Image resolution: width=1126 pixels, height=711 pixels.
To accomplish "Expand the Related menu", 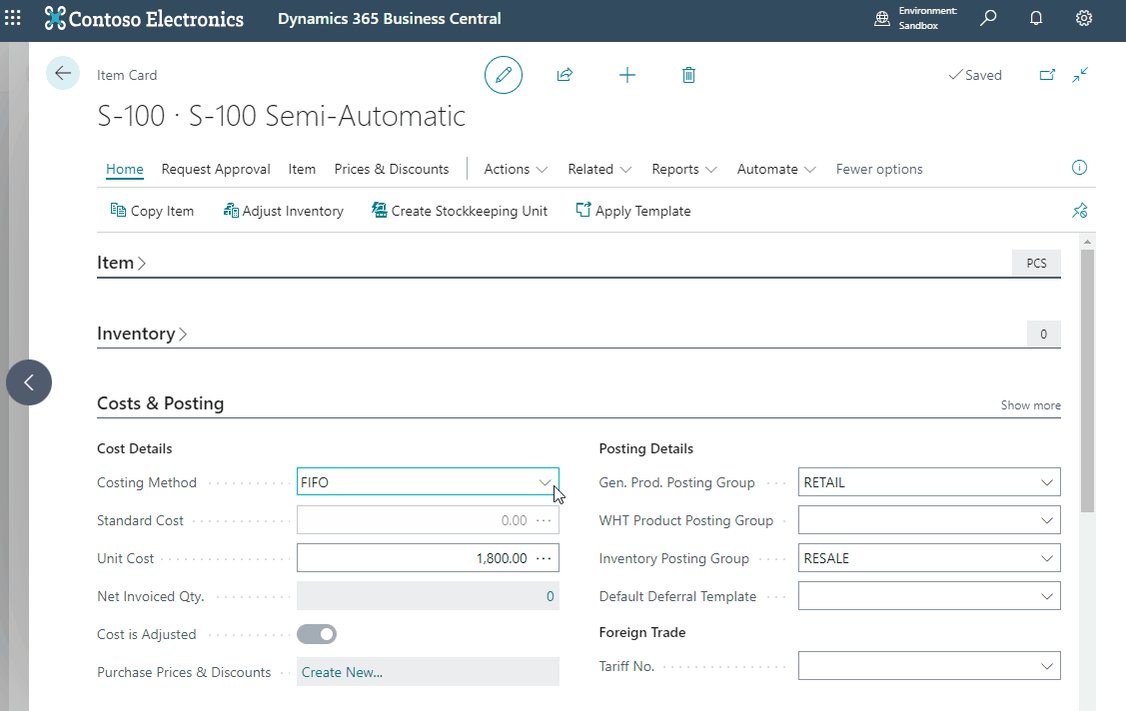I will [600, 169].
